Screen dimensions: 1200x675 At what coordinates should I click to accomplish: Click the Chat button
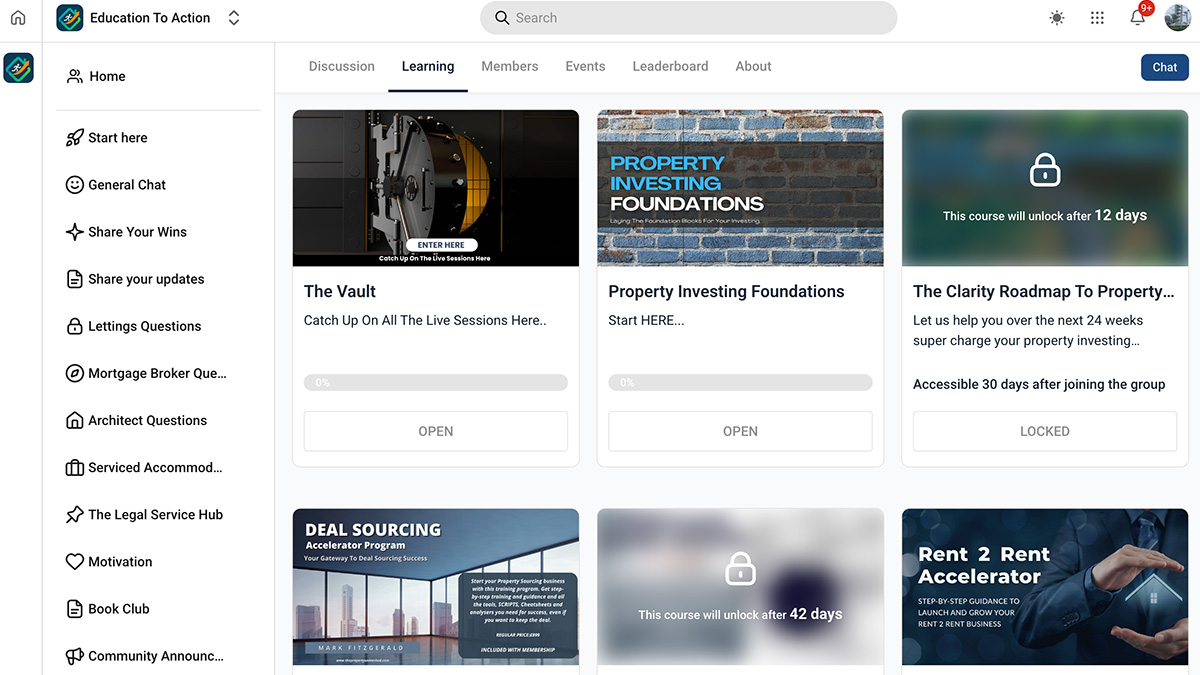1164,66
